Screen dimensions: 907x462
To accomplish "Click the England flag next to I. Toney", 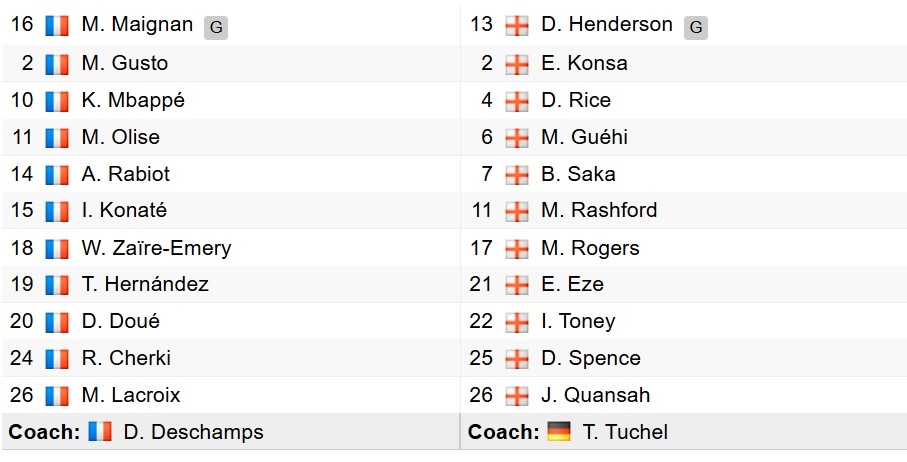I will tap(517, 322).
